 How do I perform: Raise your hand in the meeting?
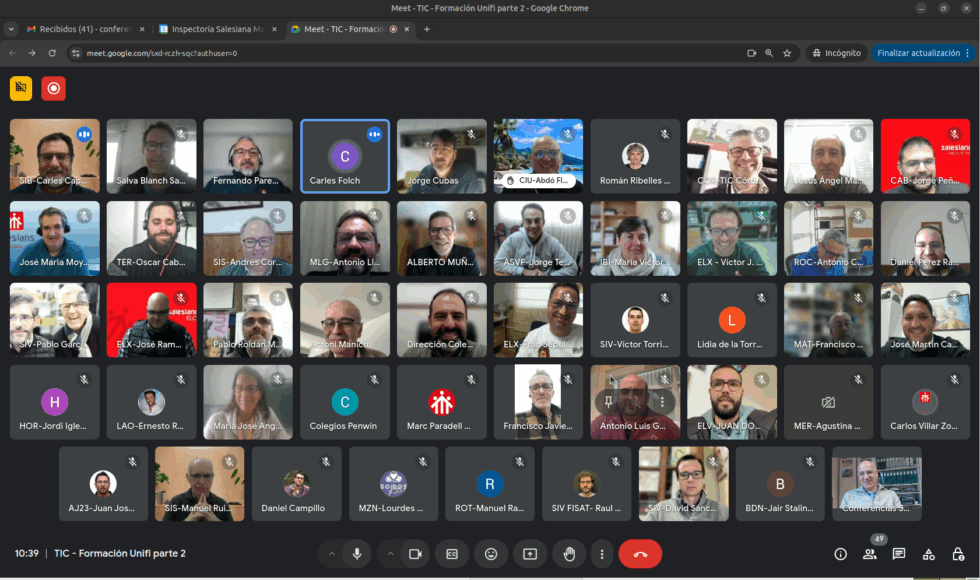click(569, 553)
